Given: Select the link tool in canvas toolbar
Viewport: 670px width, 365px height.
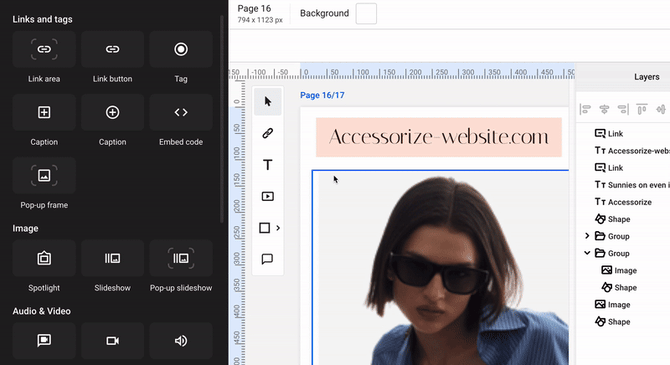Looking at the screenshot, I should pyautogui.click(x=268, y=133).
